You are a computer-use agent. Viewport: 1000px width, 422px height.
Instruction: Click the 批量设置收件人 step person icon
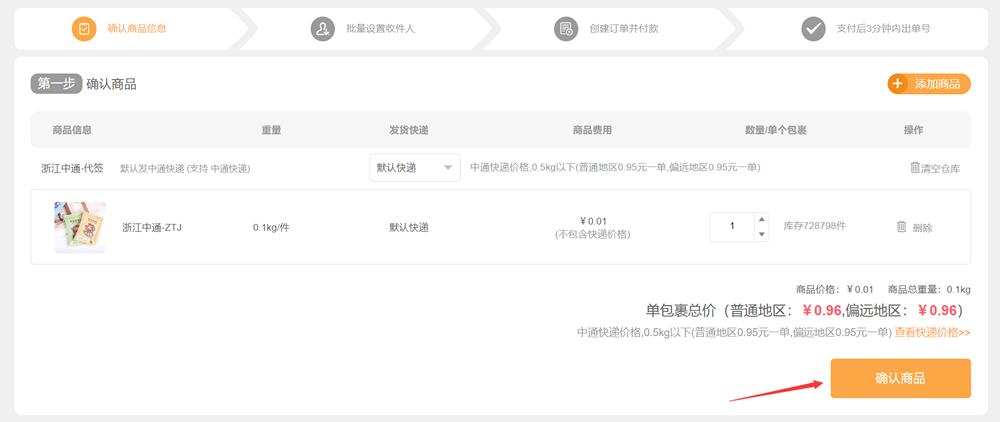(322, 29)
